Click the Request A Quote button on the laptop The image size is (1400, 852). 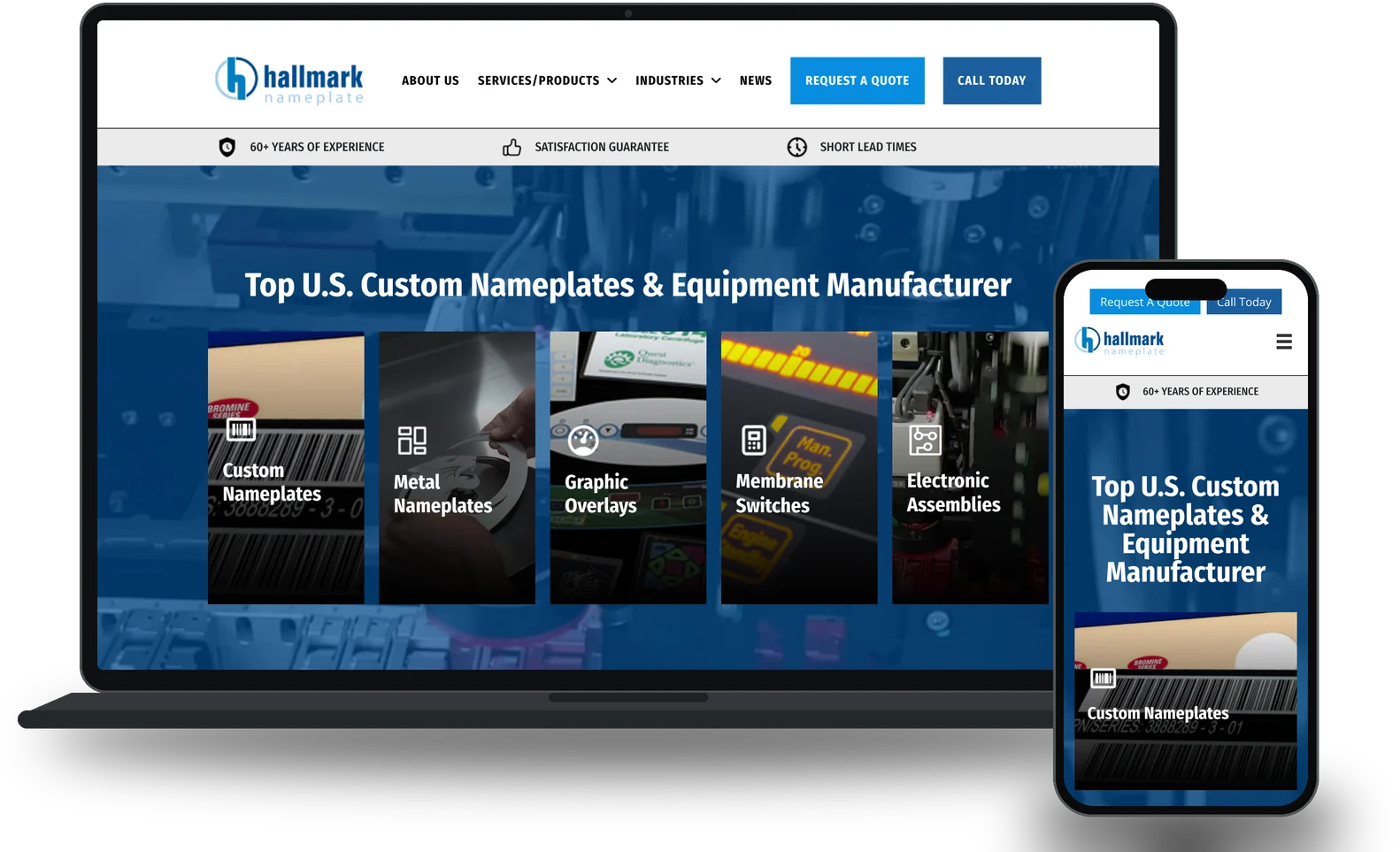857,81
